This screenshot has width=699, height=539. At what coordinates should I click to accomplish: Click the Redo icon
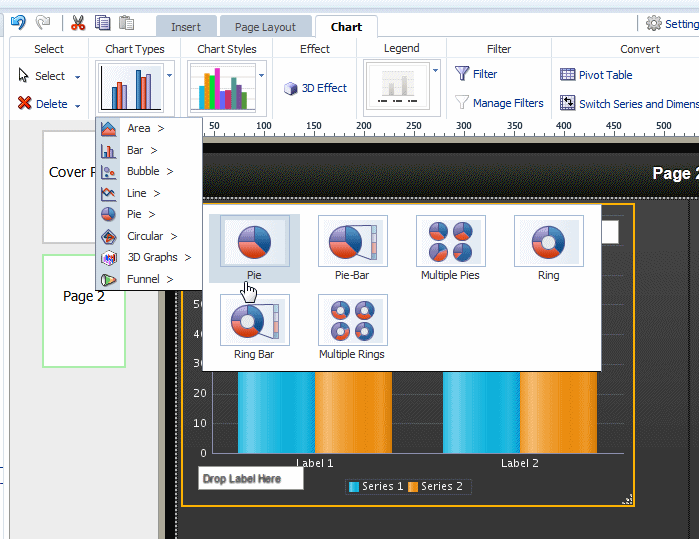pyautogui.click(x=43, y=22)
